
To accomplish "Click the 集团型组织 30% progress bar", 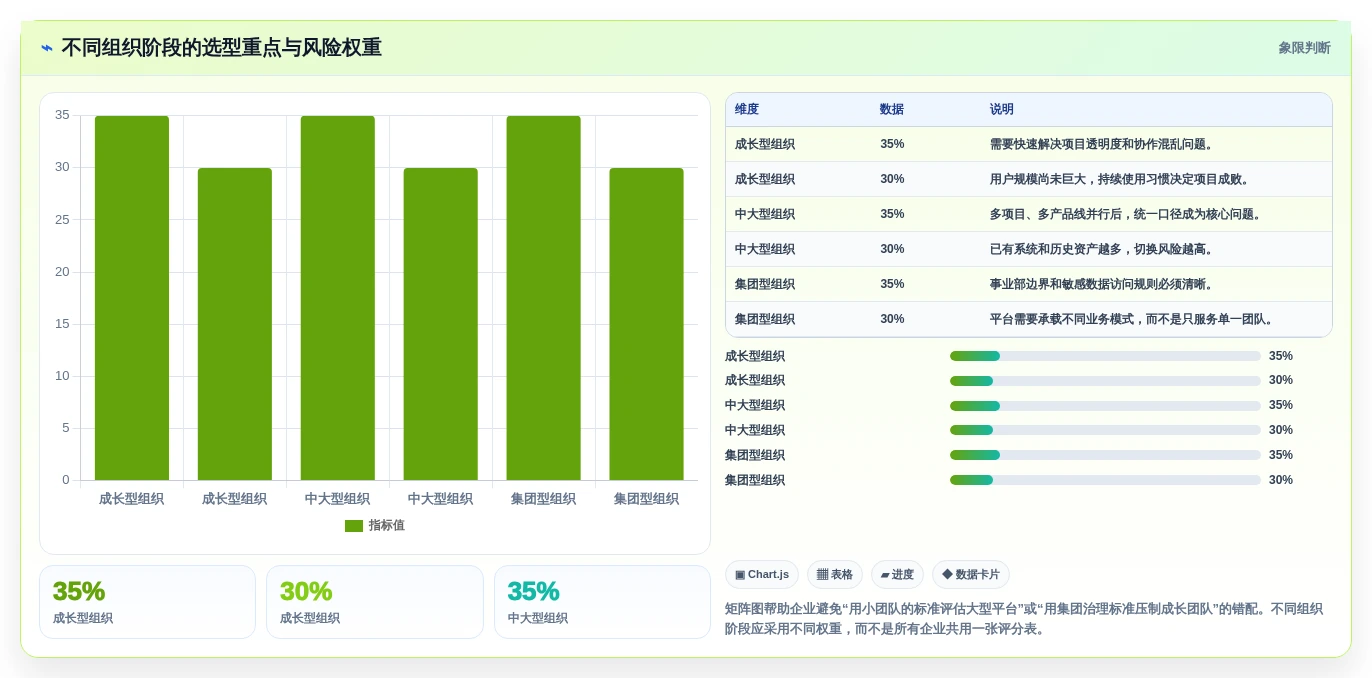I will [1105, 480].
